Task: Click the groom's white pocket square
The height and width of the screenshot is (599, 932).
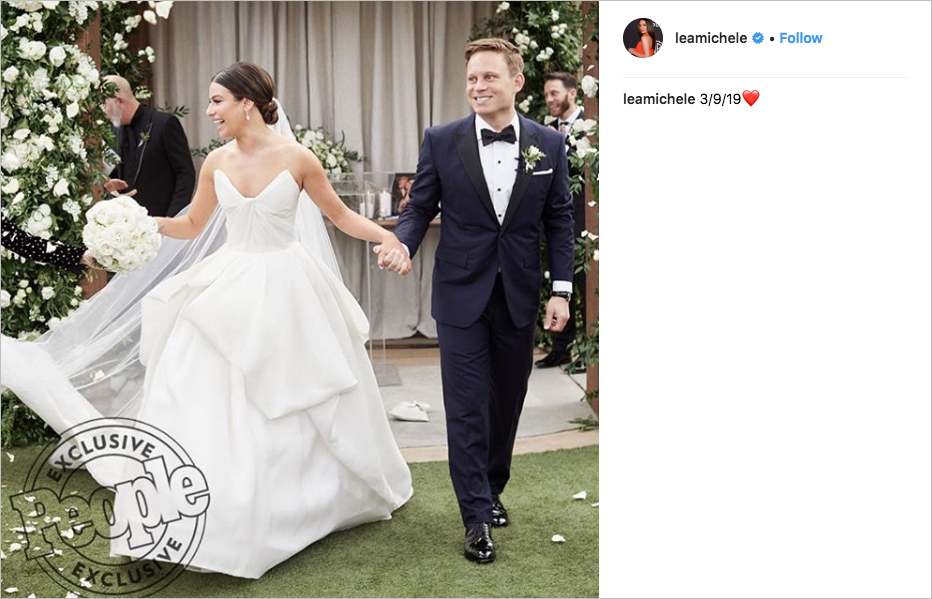Action: [542, 172]
